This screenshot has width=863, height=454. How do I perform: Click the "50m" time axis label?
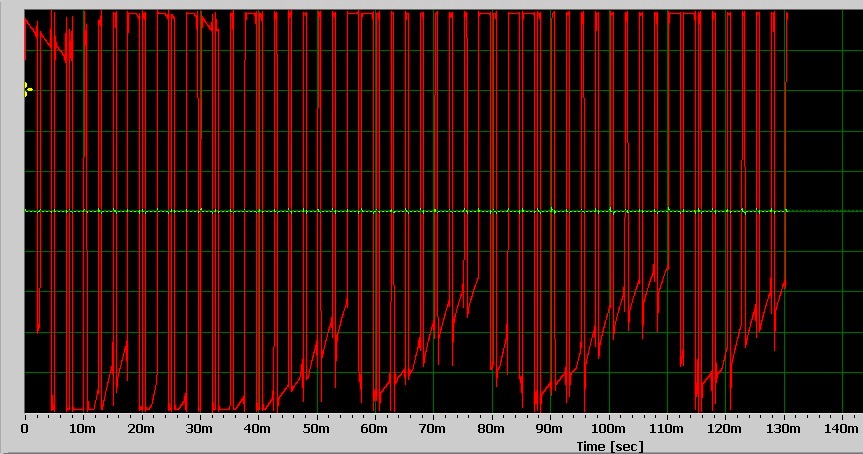[316, 429]
